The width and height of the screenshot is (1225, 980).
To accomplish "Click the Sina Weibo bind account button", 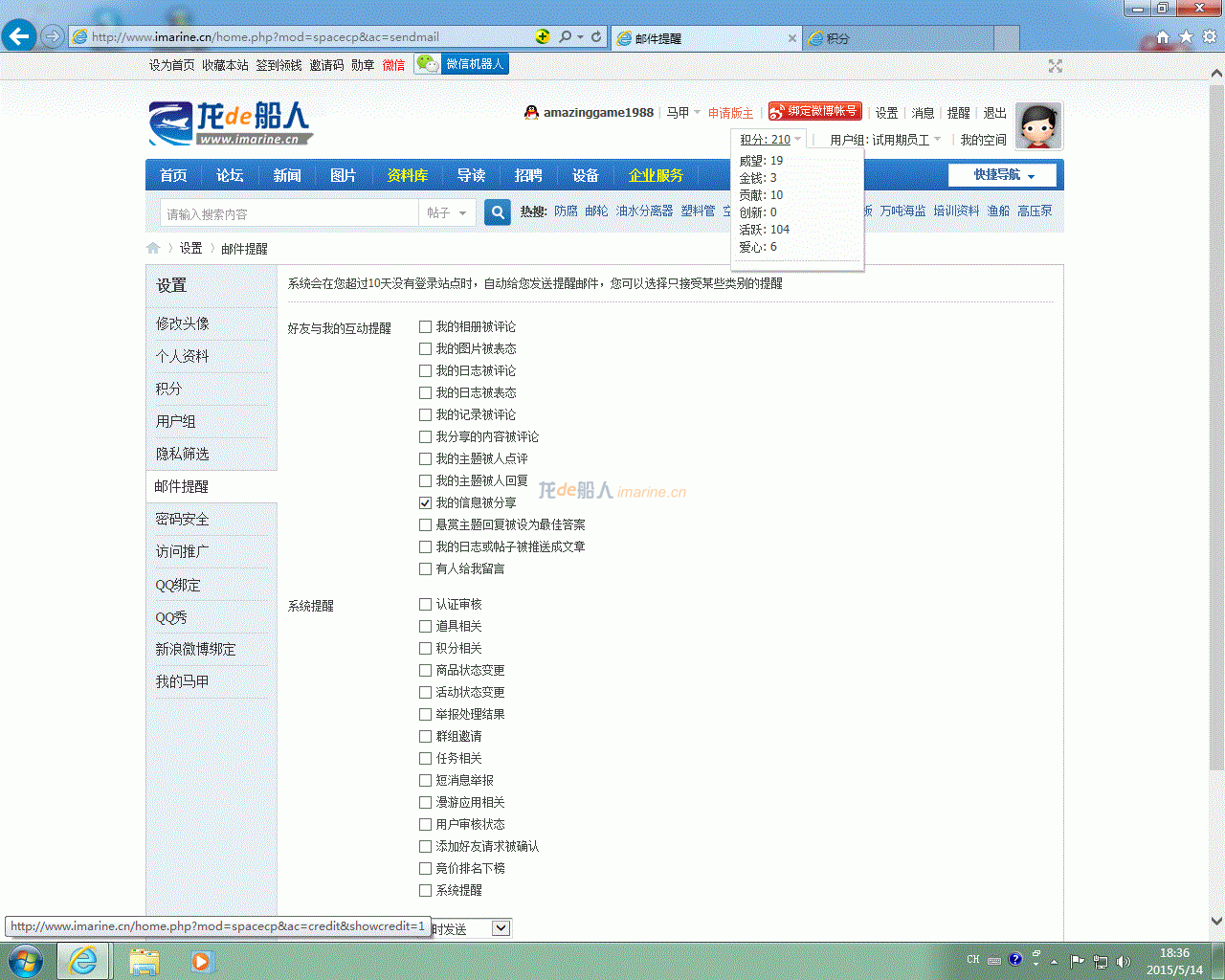I will pos(815,111).
